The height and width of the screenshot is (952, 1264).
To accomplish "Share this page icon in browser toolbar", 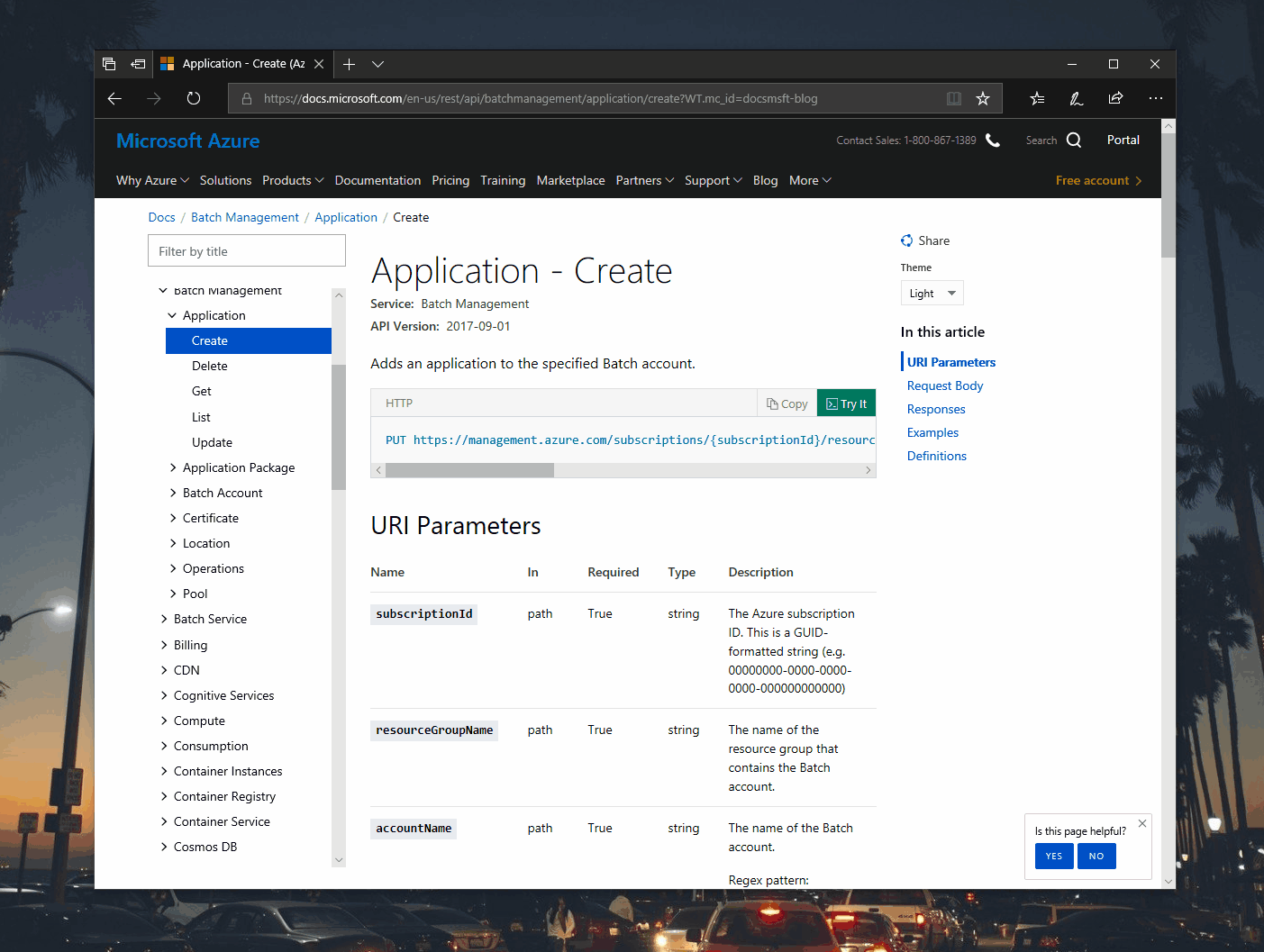I will (1115, 99).
